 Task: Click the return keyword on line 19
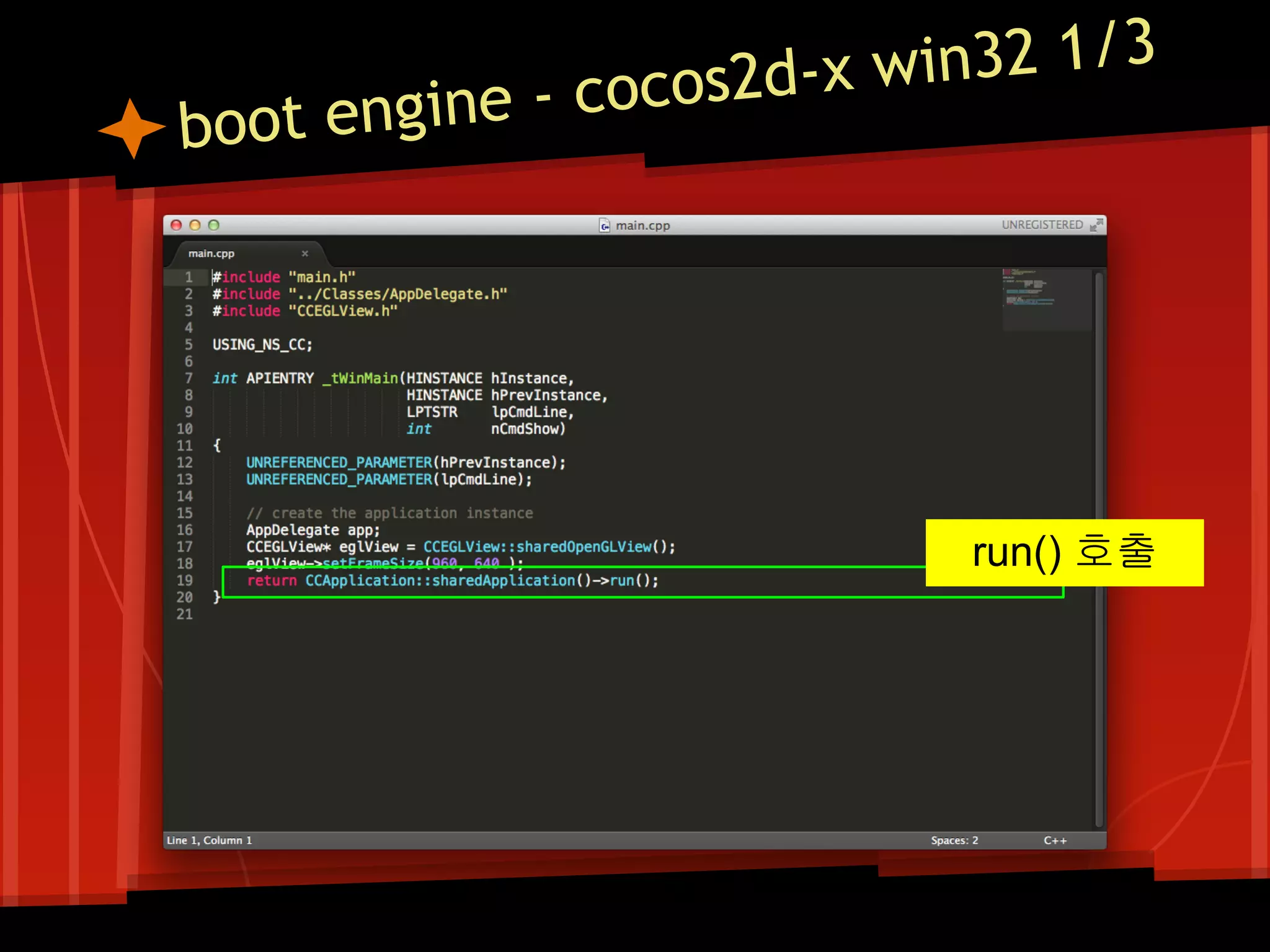272,581
